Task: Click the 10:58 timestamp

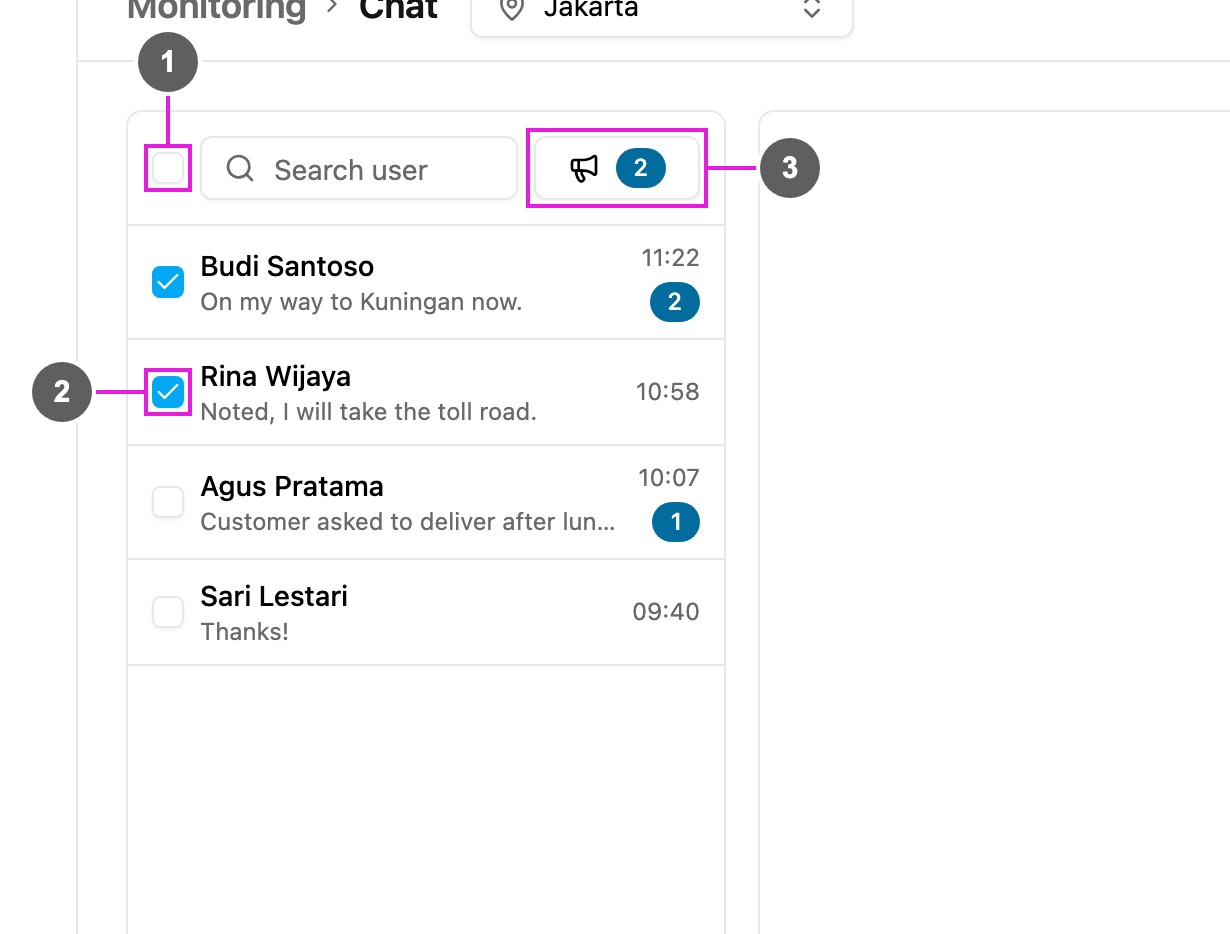Action: (668, 392)
